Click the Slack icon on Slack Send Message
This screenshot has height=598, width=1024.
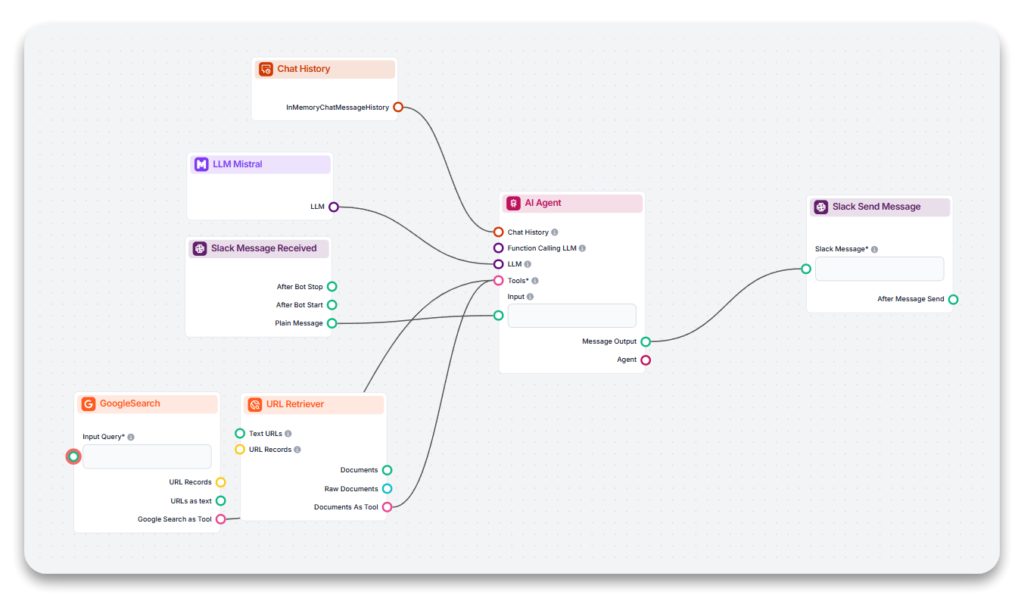823,206
